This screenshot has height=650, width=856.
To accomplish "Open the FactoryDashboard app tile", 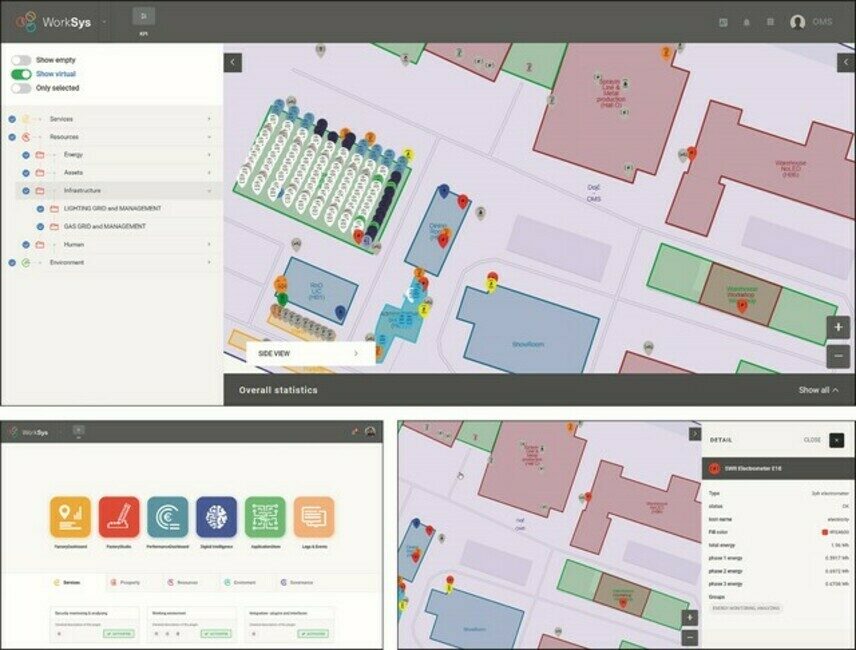I will (x=70, y=516).
